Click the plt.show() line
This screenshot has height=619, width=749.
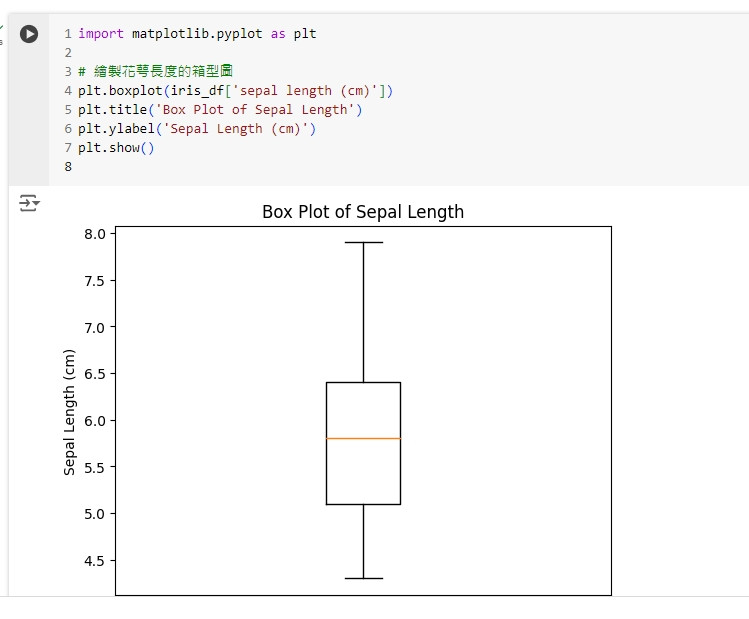coord(116,148)
